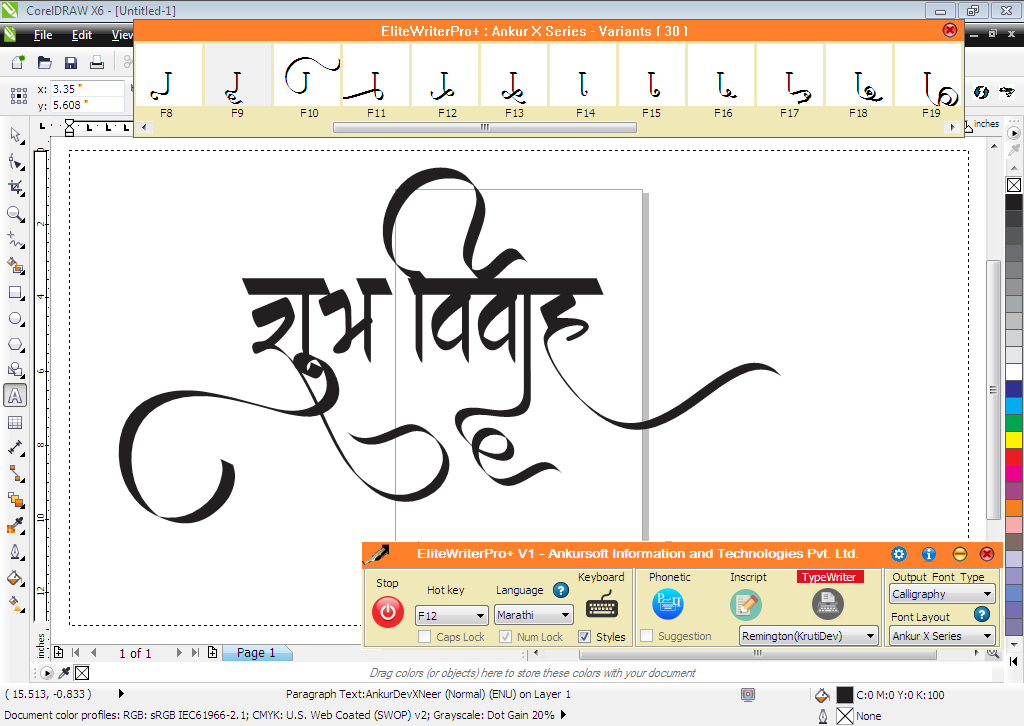Switch to the Page 1 tab
Image resolution: width=1024 pixels, height=726 pixels.
point(257,652)
